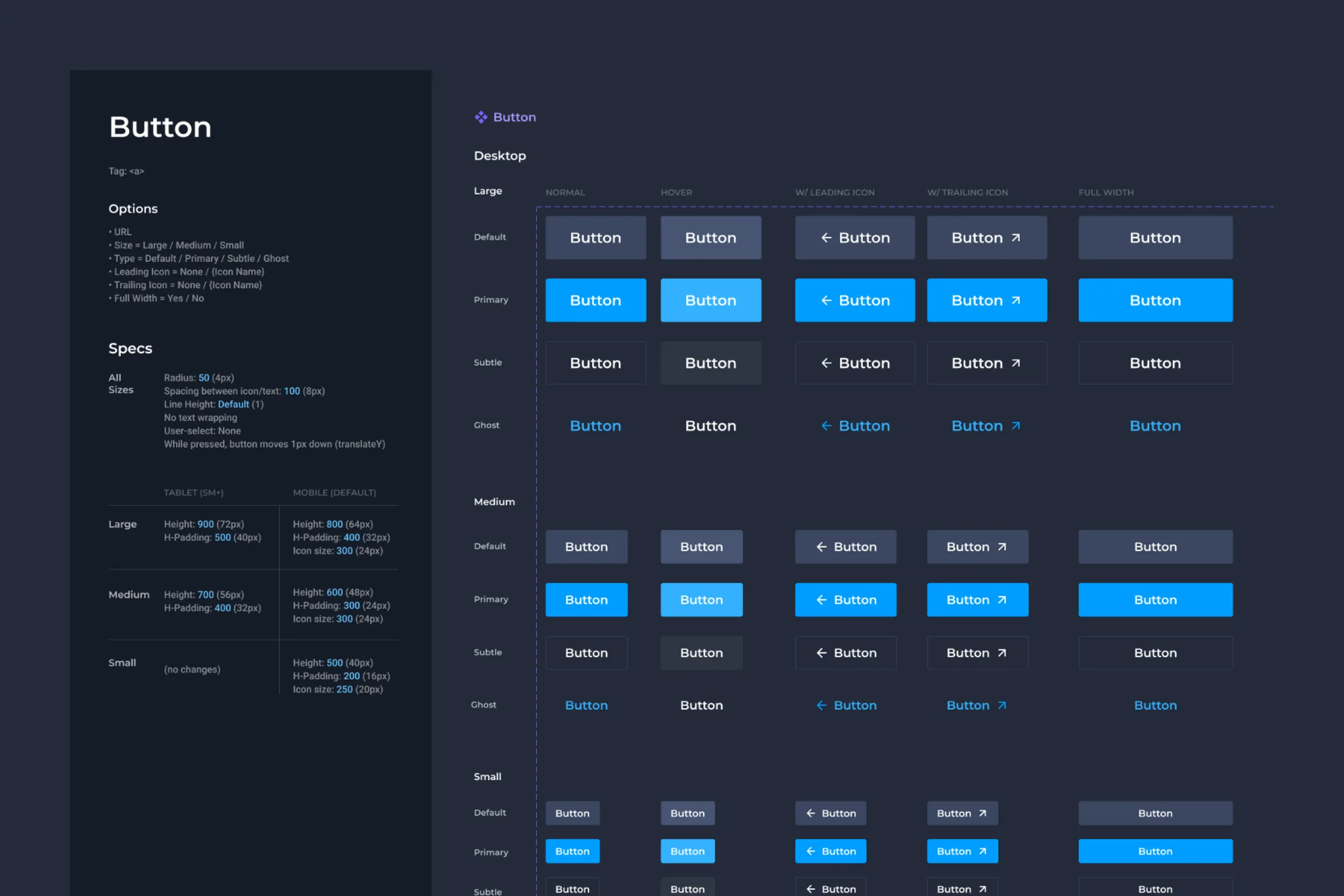
Task: Click Small Default hover state button
Action: (687, 814)
